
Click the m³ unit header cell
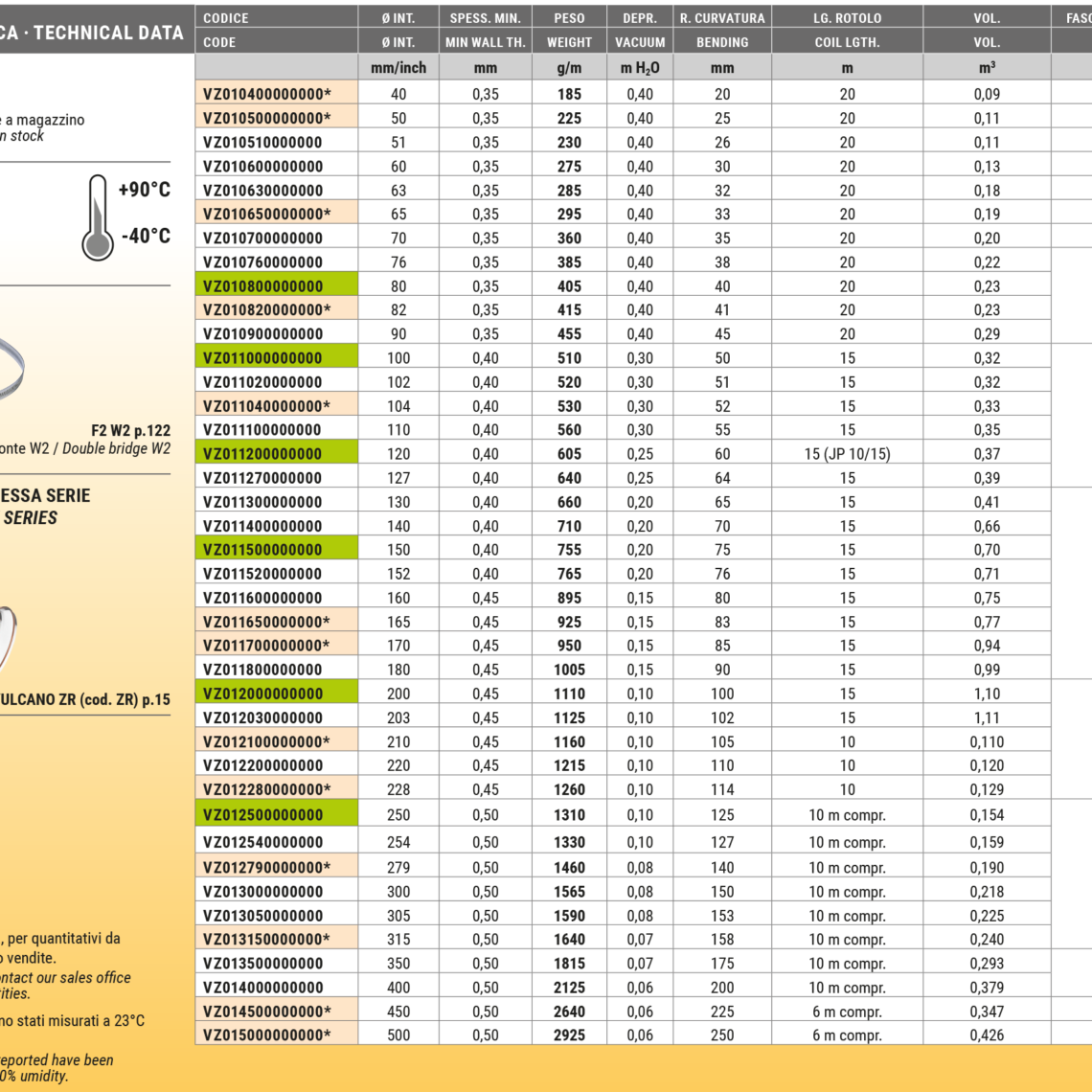coord(987,68)
